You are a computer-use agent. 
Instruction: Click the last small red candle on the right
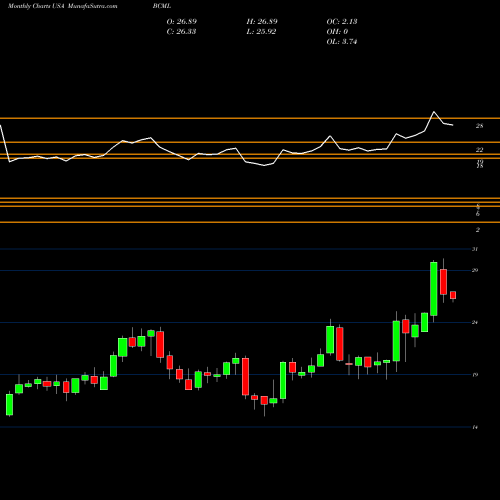pos(453,295)
